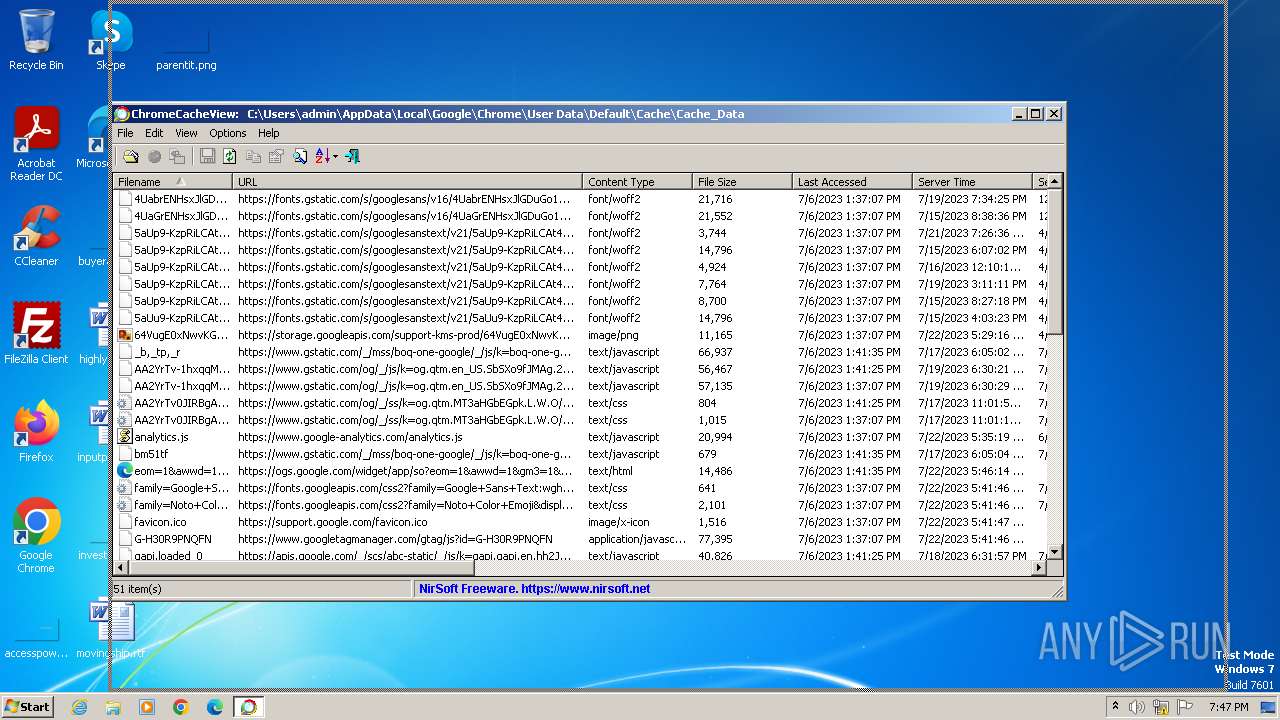This screenshot has height=720, width=1280.
Task: Click the Select Cache Folder toolbar icon
Action: tap(131, 156)
